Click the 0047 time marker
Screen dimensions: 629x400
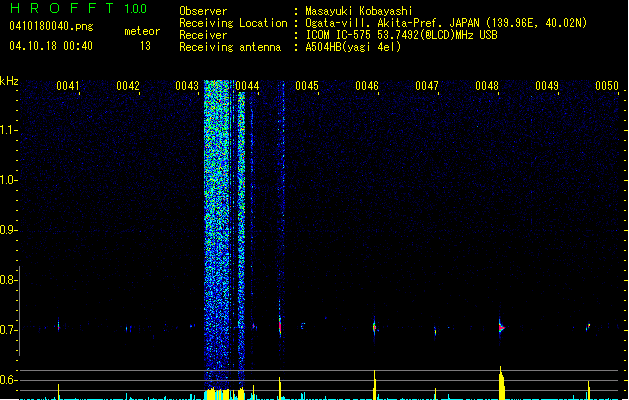(x=427, y=86)
